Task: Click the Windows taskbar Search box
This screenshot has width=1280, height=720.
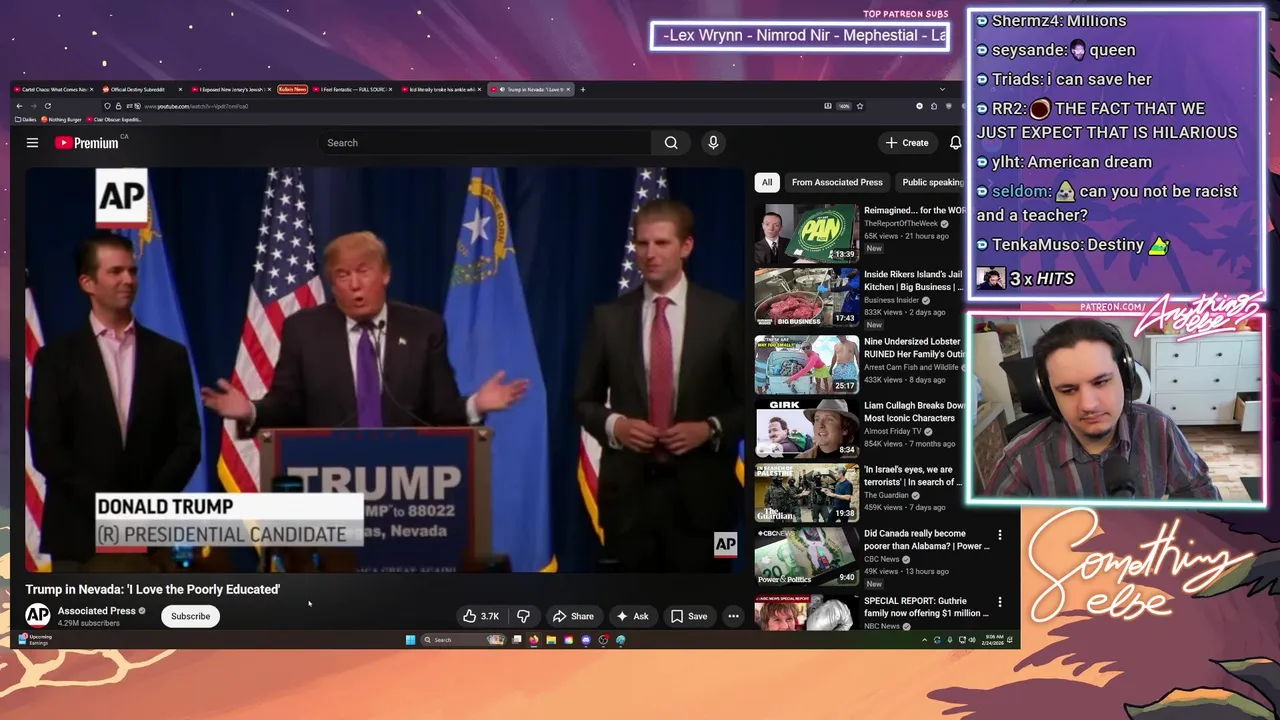Action: point(463,640)
